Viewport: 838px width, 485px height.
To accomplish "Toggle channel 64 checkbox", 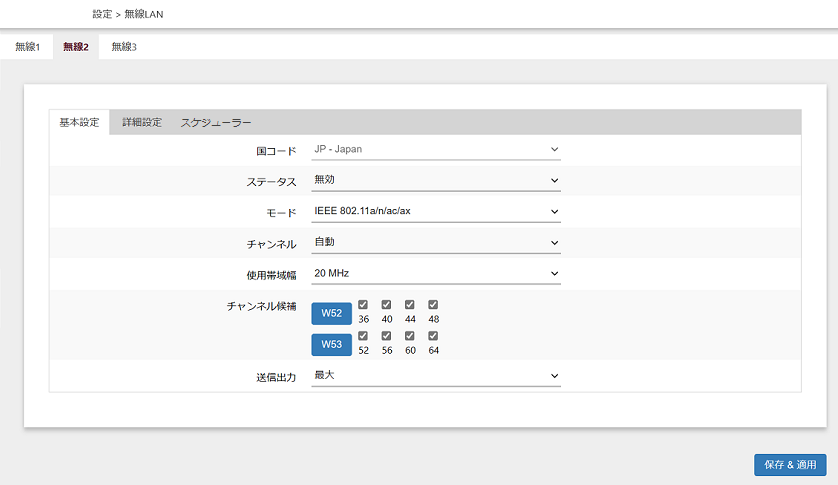I will click(x=433, y=336).
